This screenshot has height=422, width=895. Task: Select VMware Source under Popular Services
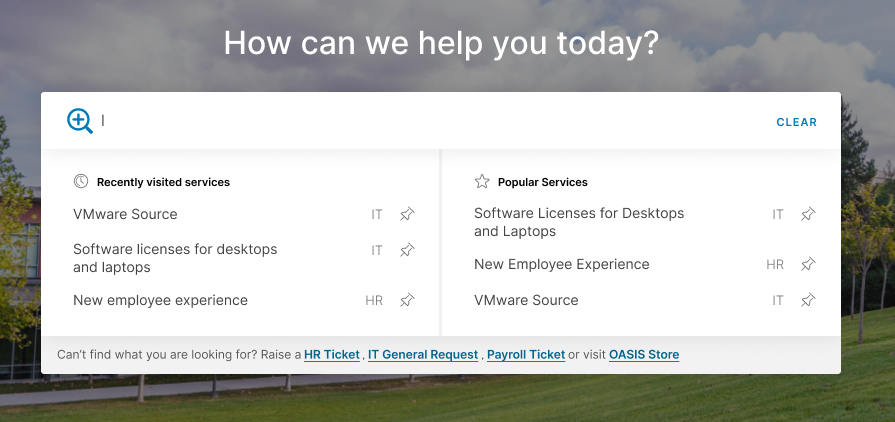tap(526, 300)
